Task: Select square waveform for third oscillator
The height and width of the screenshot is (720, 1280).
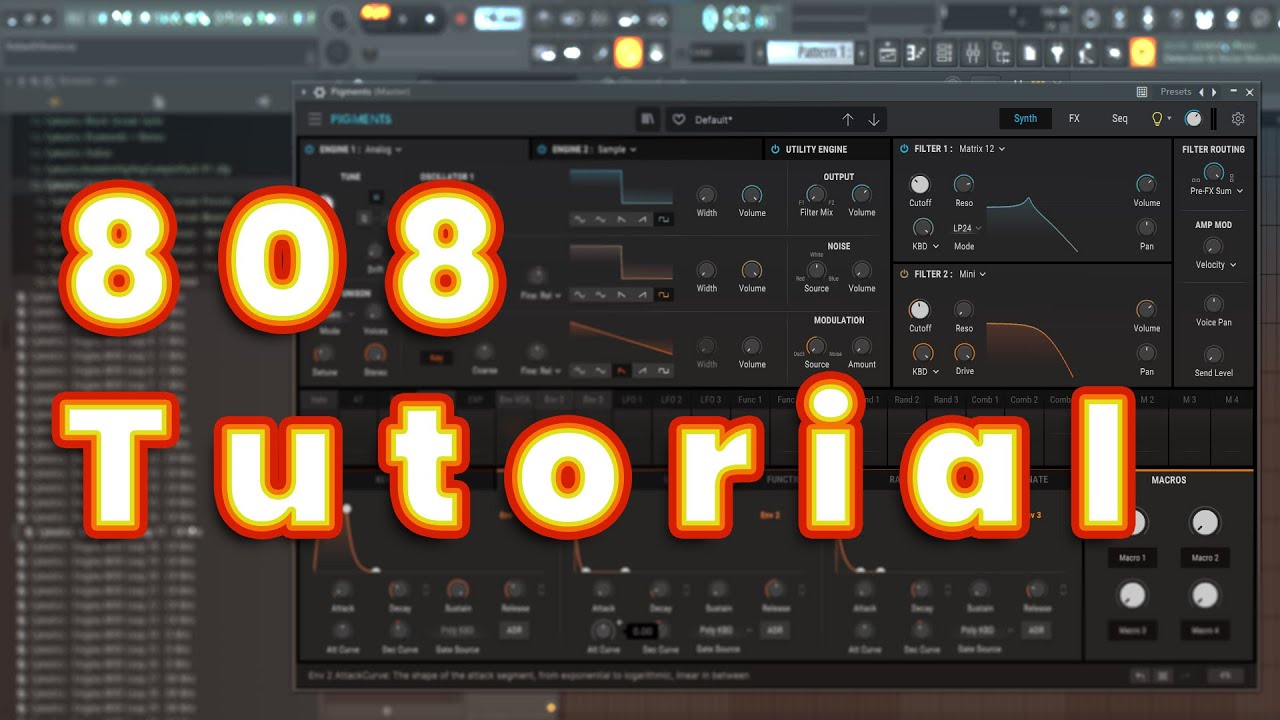Action: coord(664,371)
